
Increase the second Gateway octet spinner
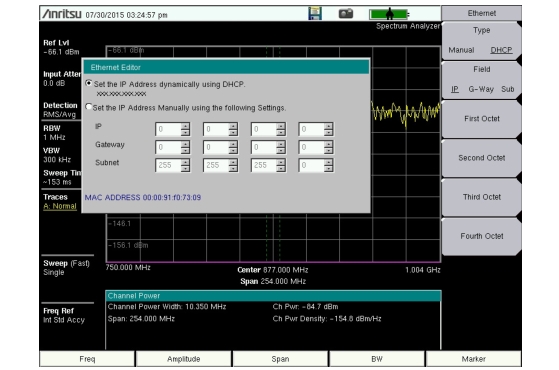click(x=233, y=144)
